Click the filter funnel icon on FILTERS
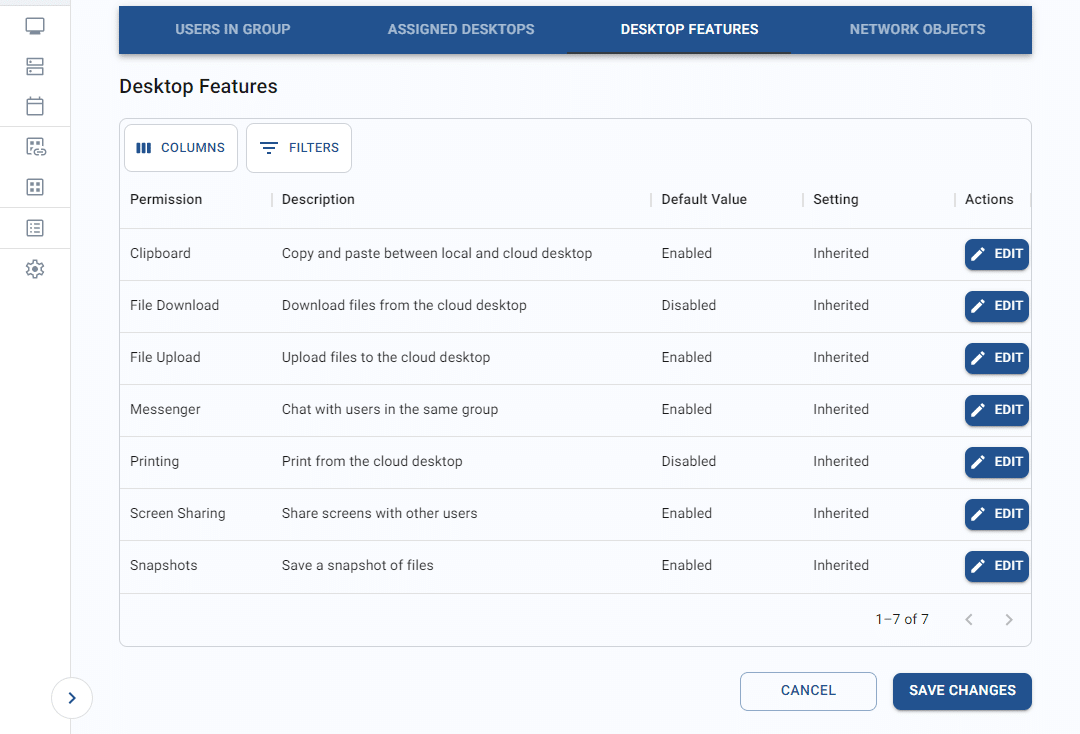This screenshot has height=734, width=1080. (268, 147)
